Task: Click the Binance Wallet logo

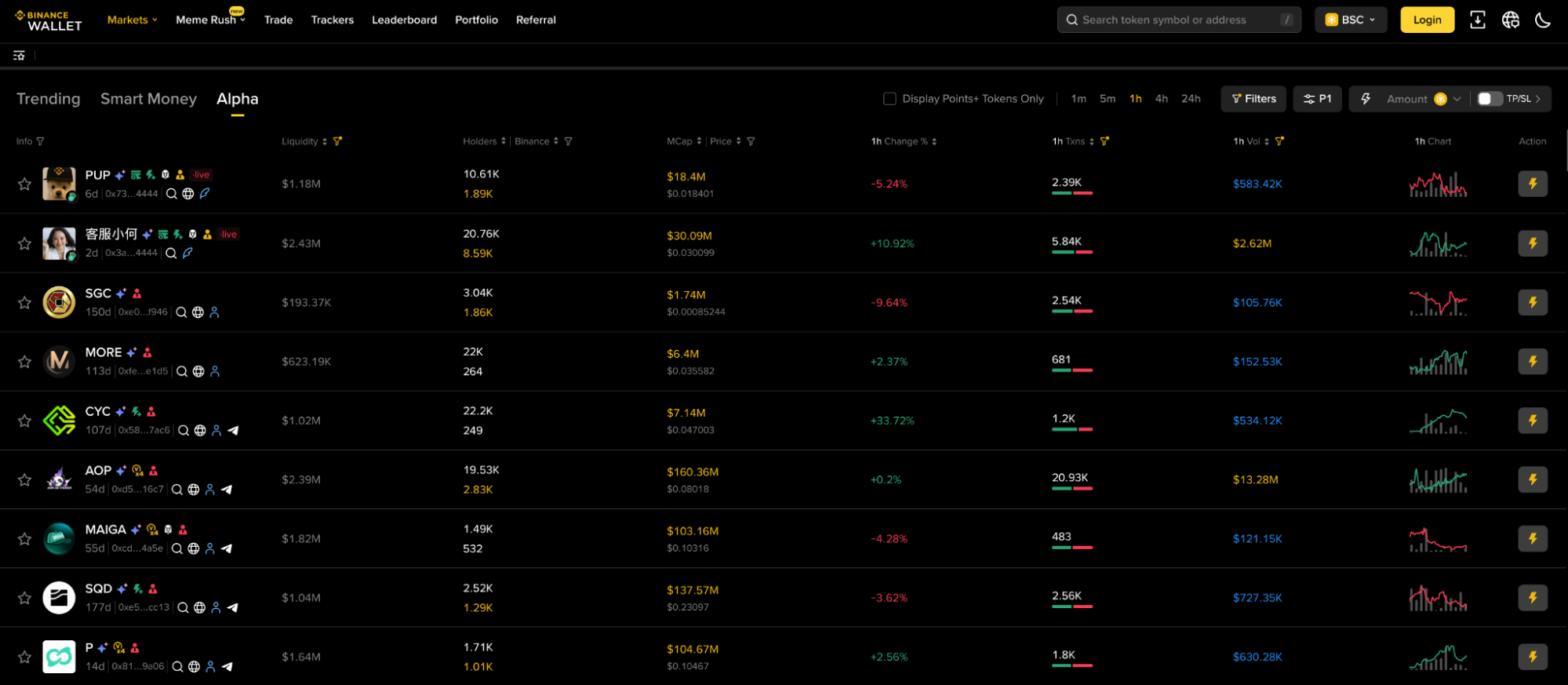Action: pos(48,20)
